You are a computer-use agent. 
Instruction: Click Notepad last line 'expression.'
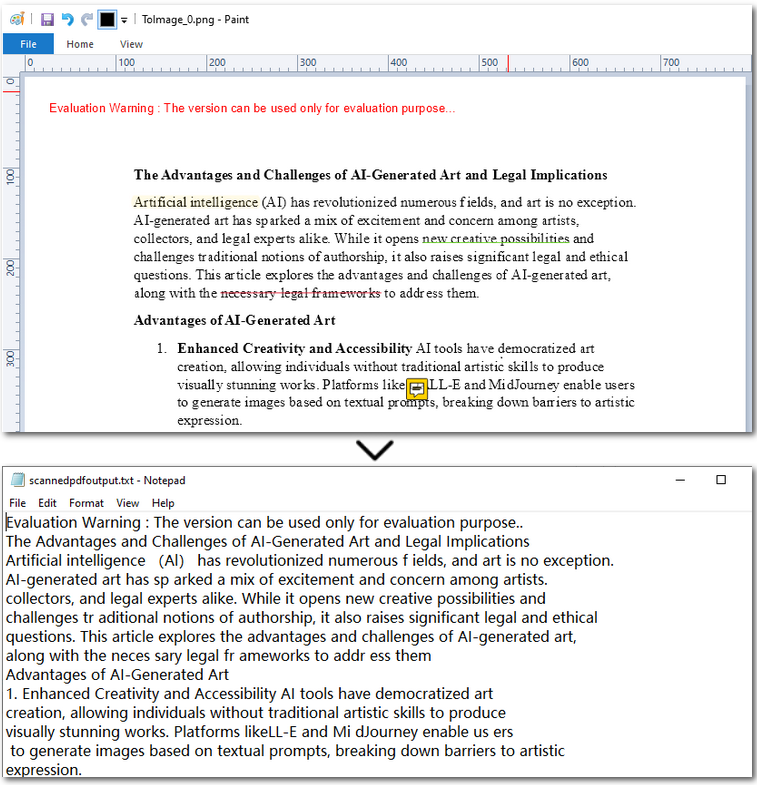coord(44,769)
